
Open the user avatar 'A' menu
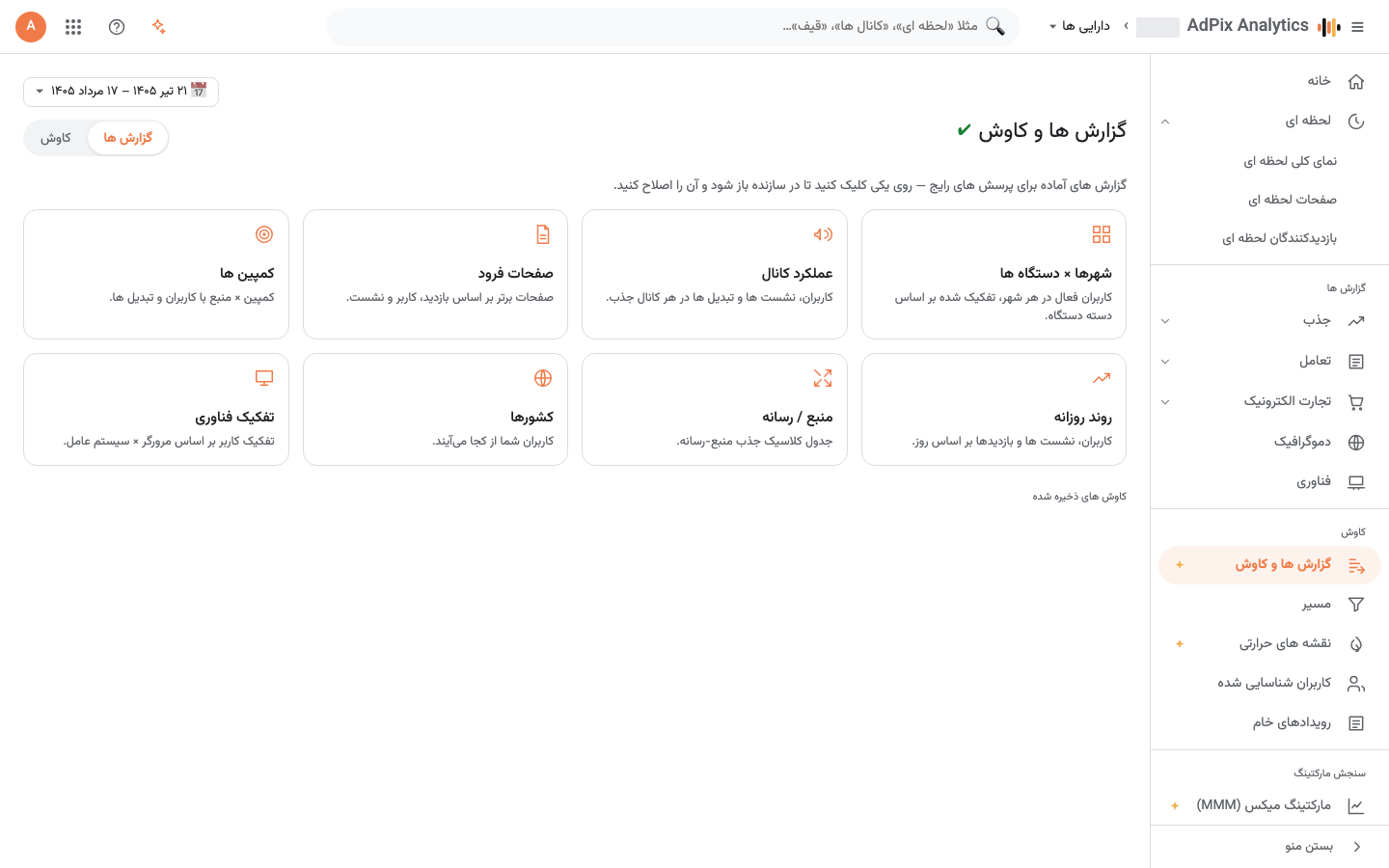tap(31, 27)
